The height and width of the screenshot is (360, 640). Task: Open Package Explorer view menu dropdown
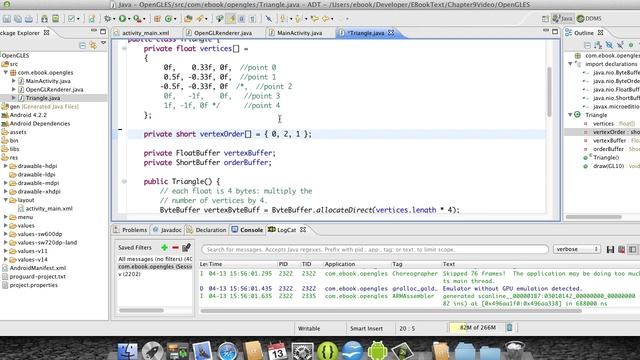pos(104,43)
